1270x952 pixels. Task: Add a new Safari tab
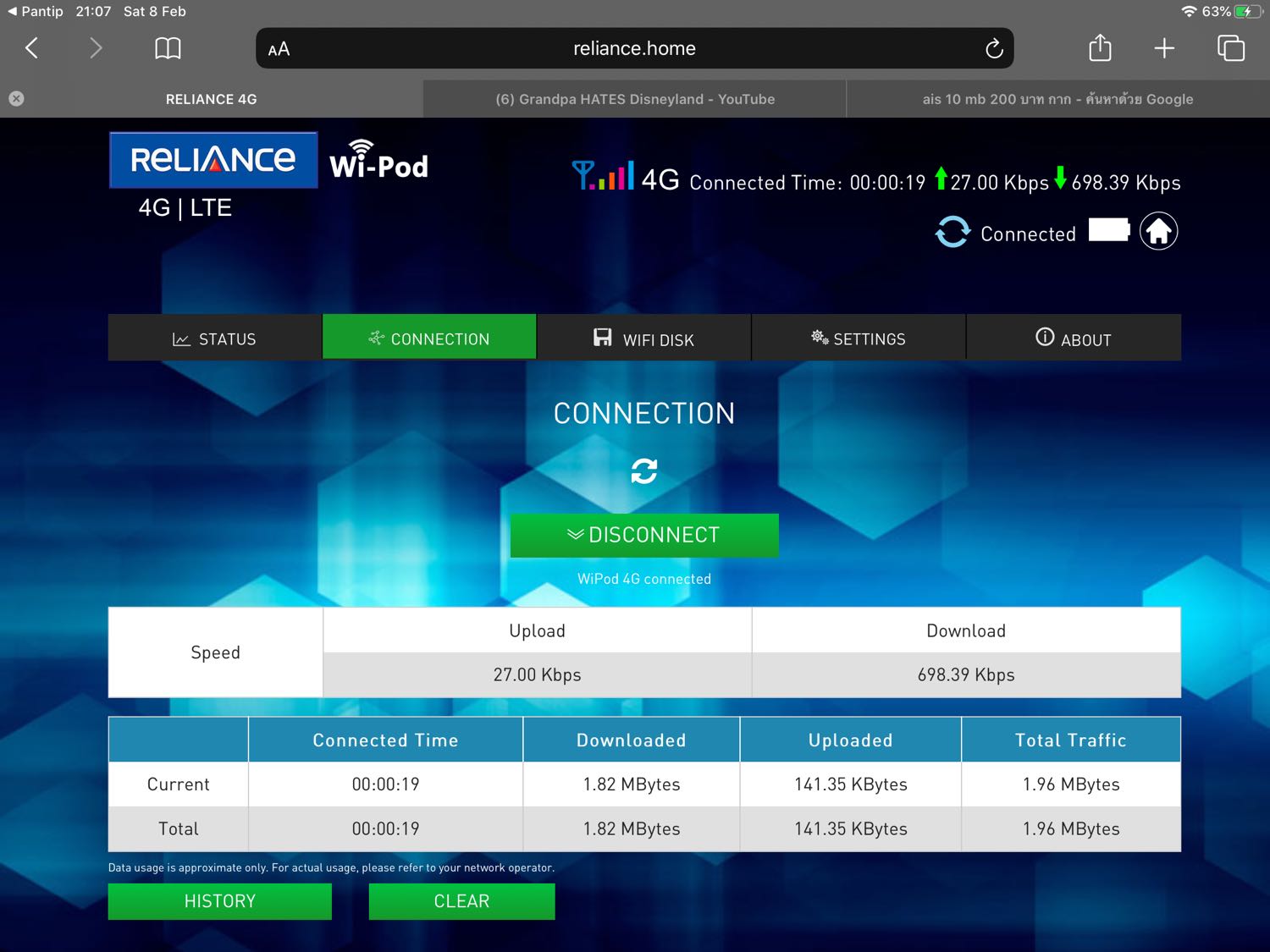(1164, 48)
